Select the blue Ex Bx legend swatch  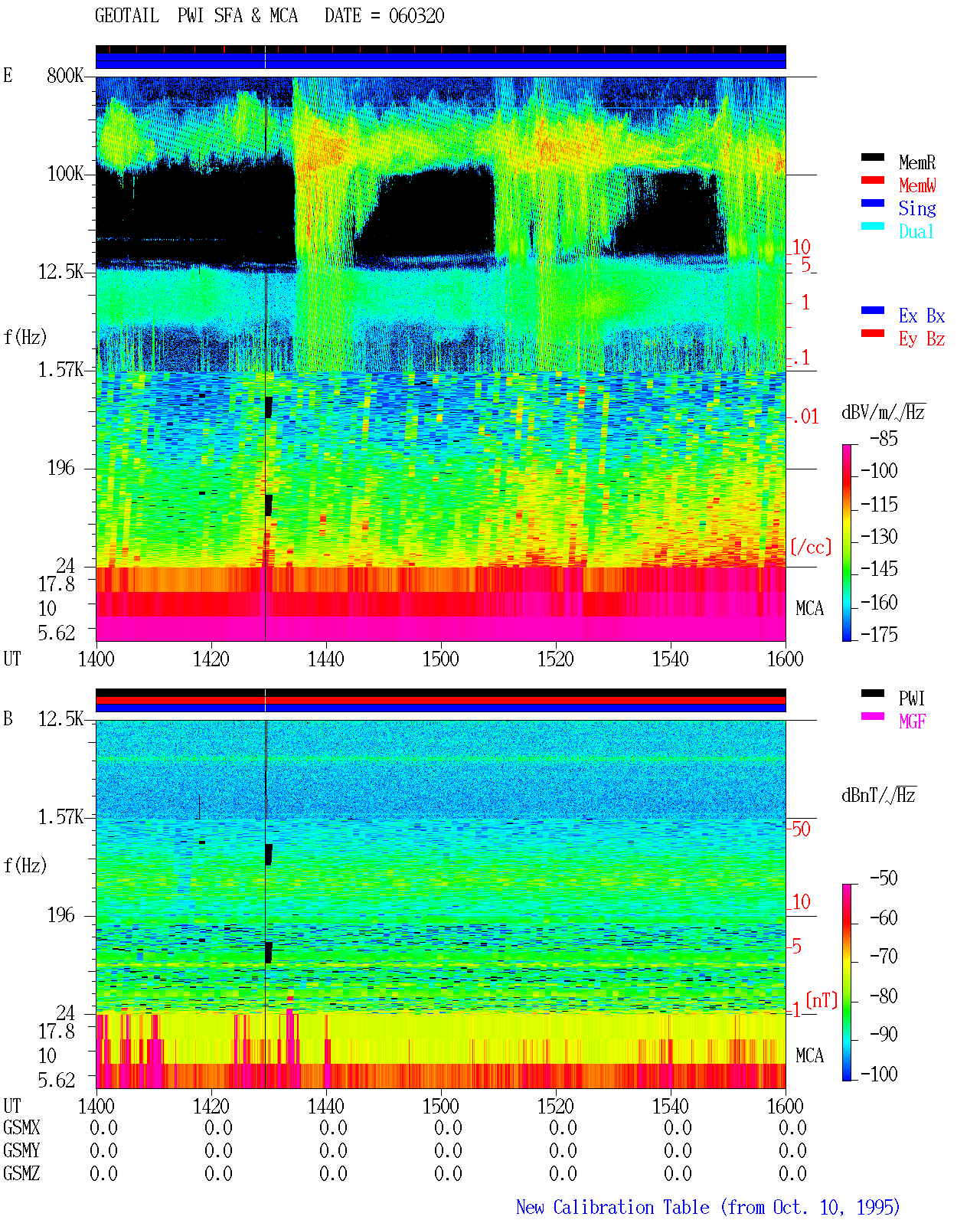pos(873,311)
